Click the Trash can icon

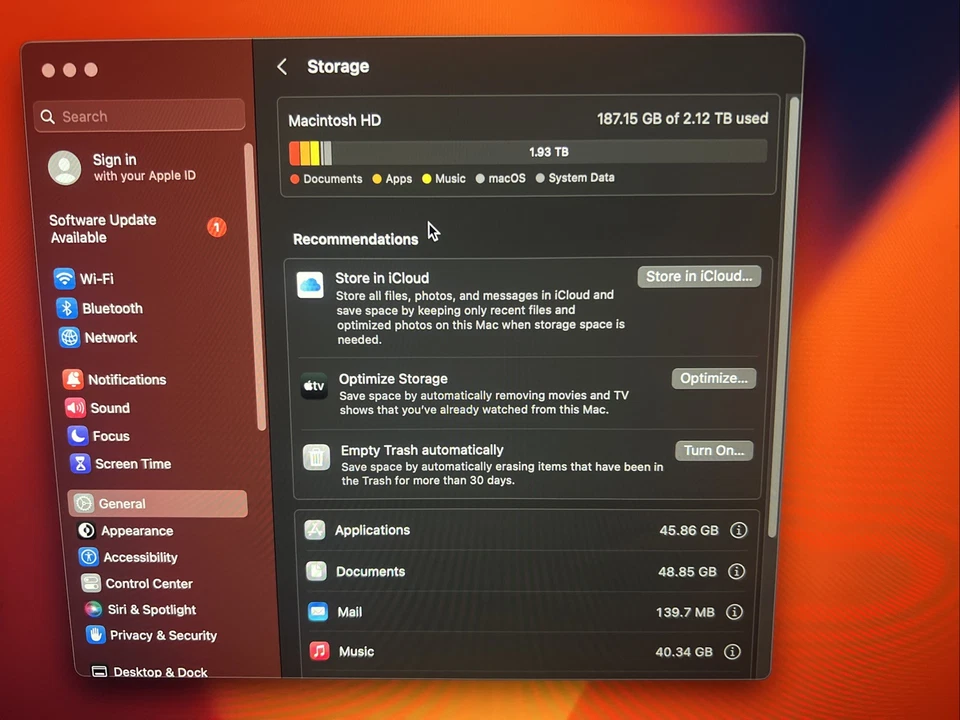317,457
